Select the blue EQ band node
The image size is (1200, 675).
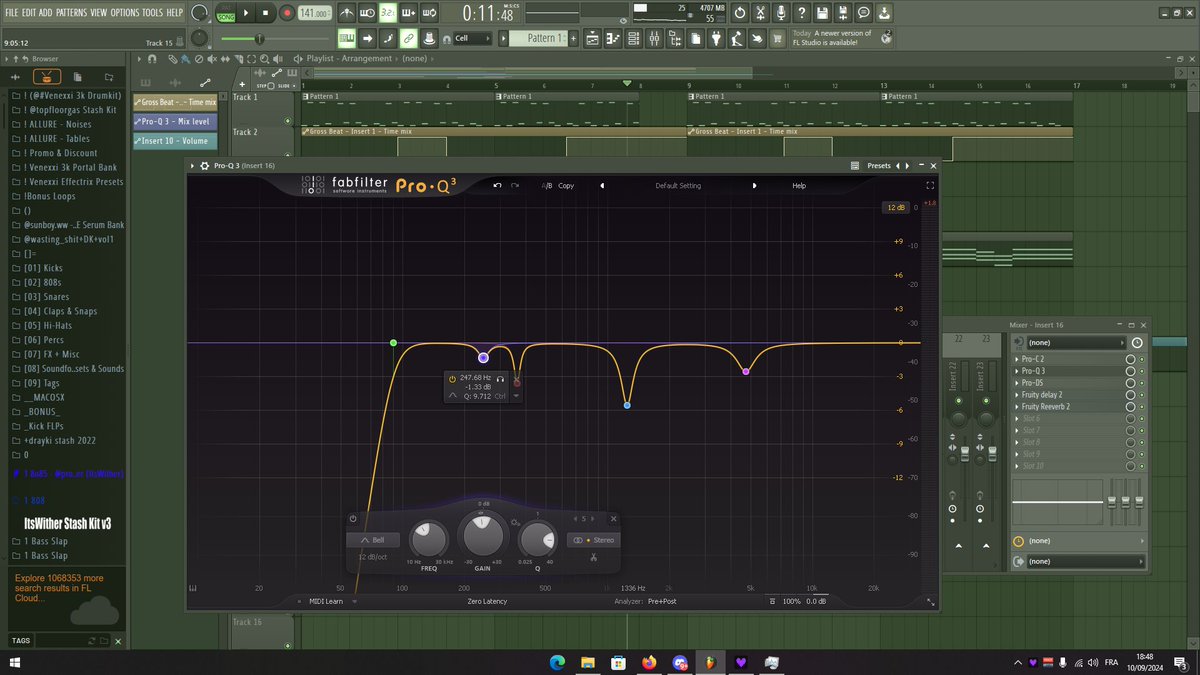click(627, 405)
